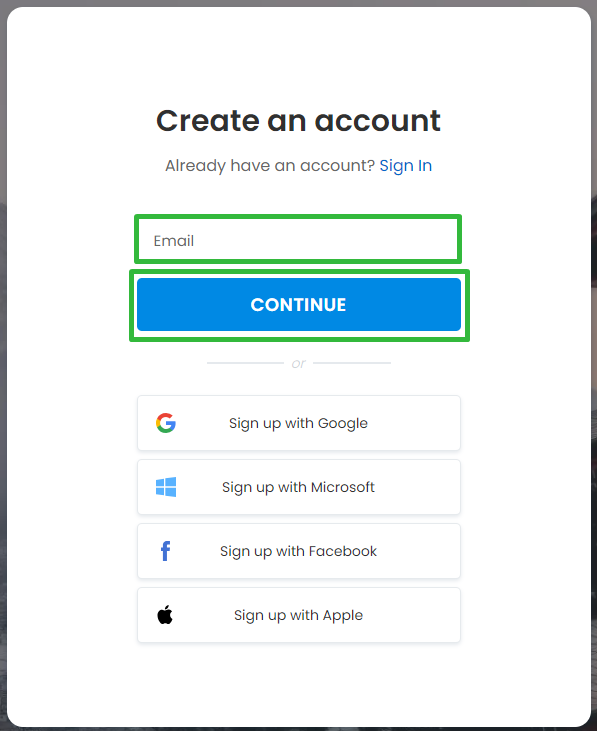Screen dimensions: 597x731
Task: Click the Email placeholder text
Action: tap(174, 241)
